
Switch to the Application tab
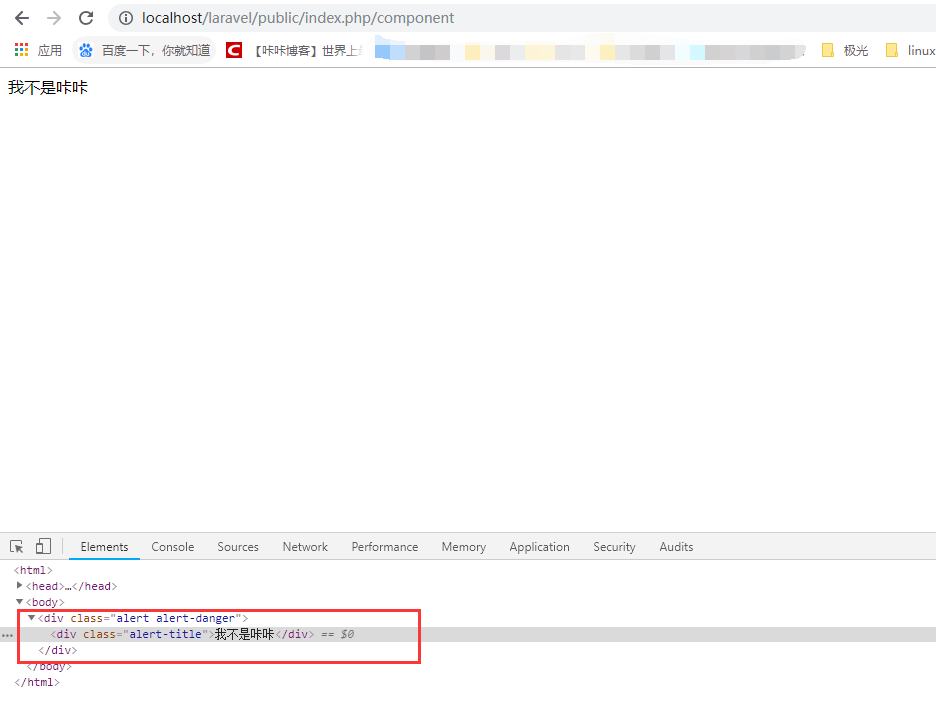point(539,547)
